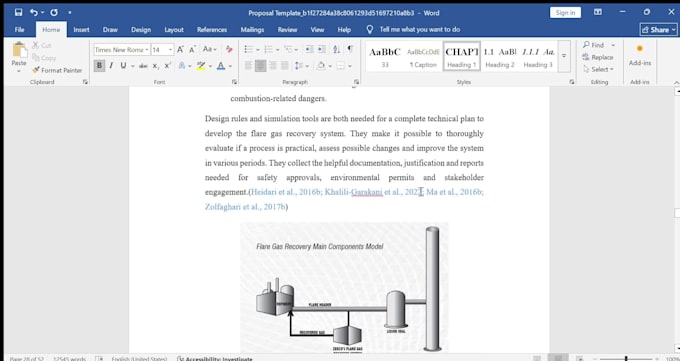This screenshot has width=680, height=361.
Task: Save the document with the floppy disk icon
Action: coord(18,13)
